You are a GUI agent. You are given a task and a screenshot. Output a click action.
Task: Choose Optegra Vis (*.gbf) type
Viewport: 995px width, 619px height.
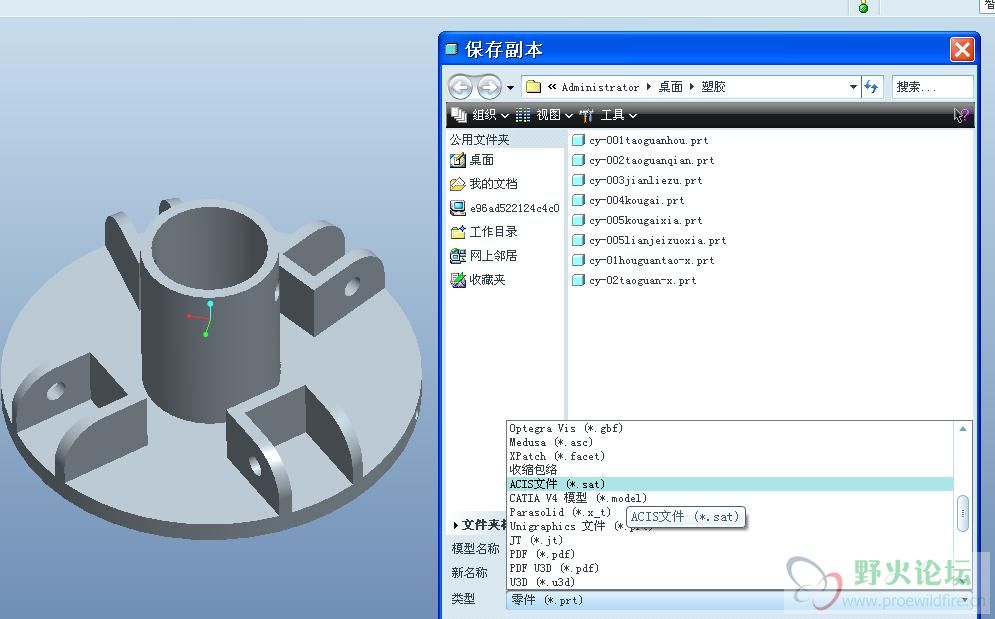pyautogui.click(x=730, y=429)
